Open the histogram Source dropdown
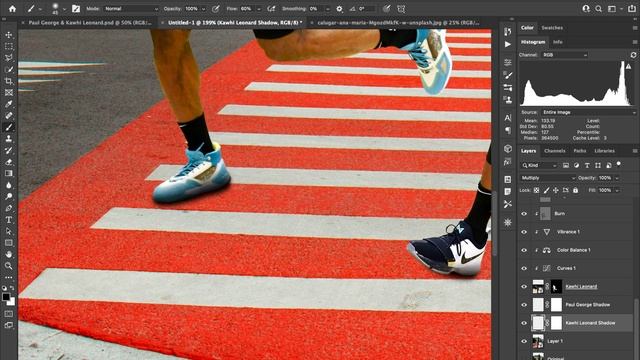 (x=589, y=112)
